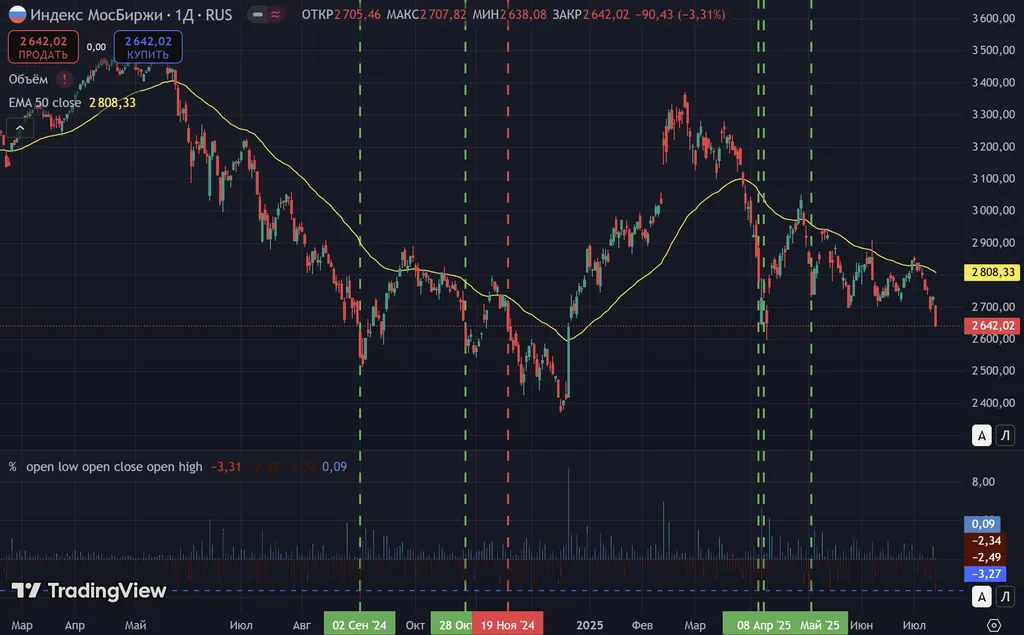Click the yellow 2 808,33 value in EMA legend
This screenshot has height=635, width=1024.
coord(112,103)
